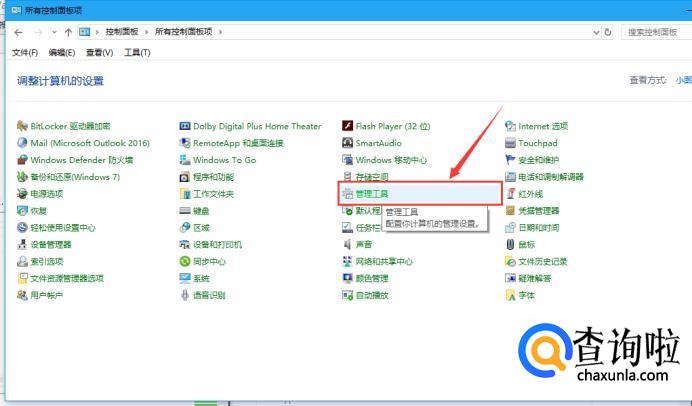Click the 文件历史记录 icon
Image resolution: width=692 pixels, height=406 pixels.
coord(511,261)
